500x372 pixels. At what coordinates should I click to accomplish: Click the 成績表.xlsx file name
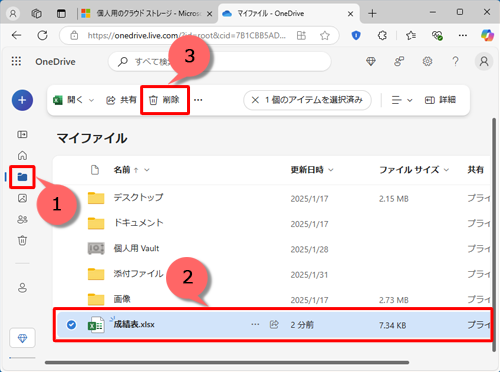(134, 324)
